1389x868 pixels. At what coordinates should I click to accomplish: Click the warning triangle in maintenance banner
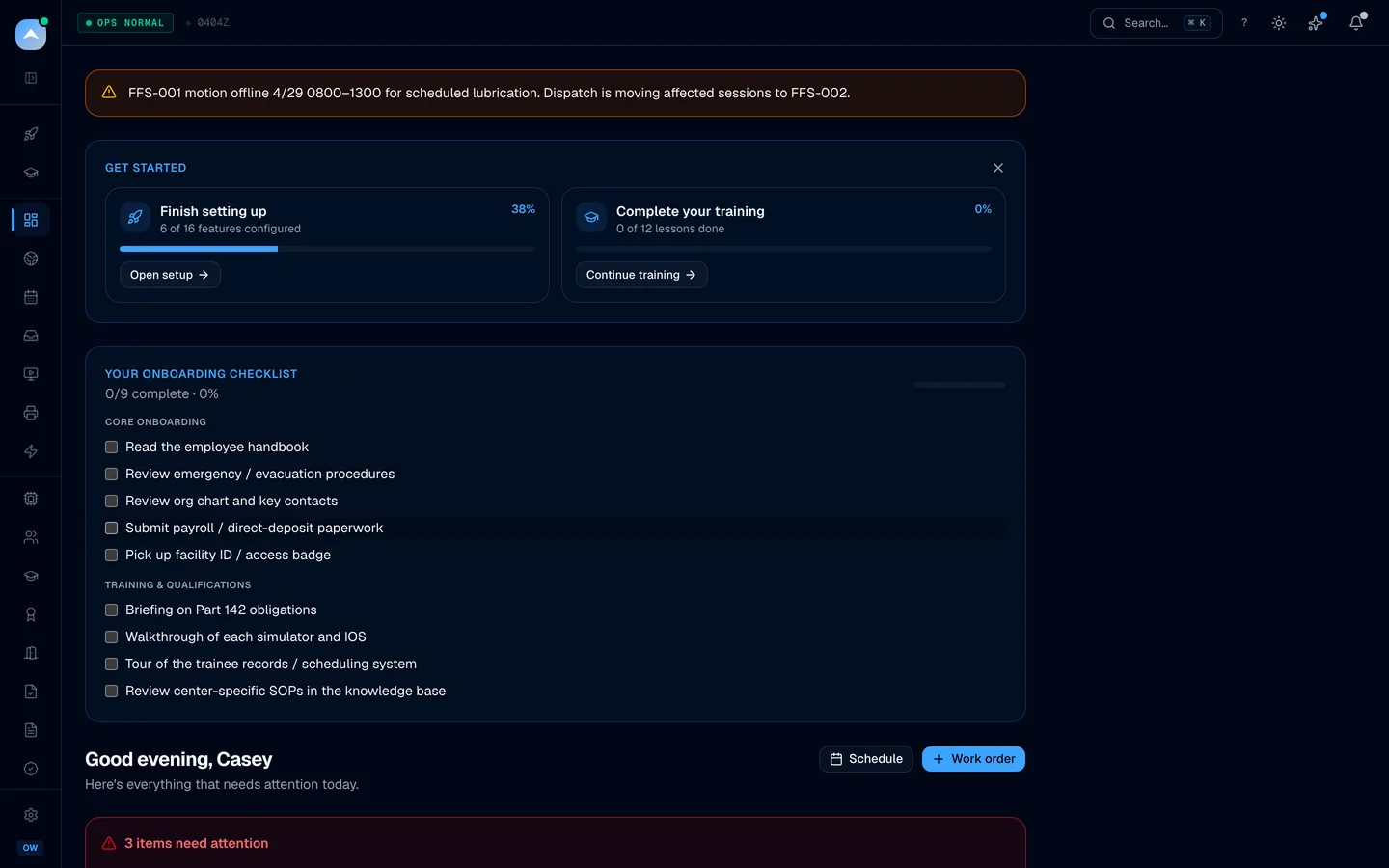(109, 93)
